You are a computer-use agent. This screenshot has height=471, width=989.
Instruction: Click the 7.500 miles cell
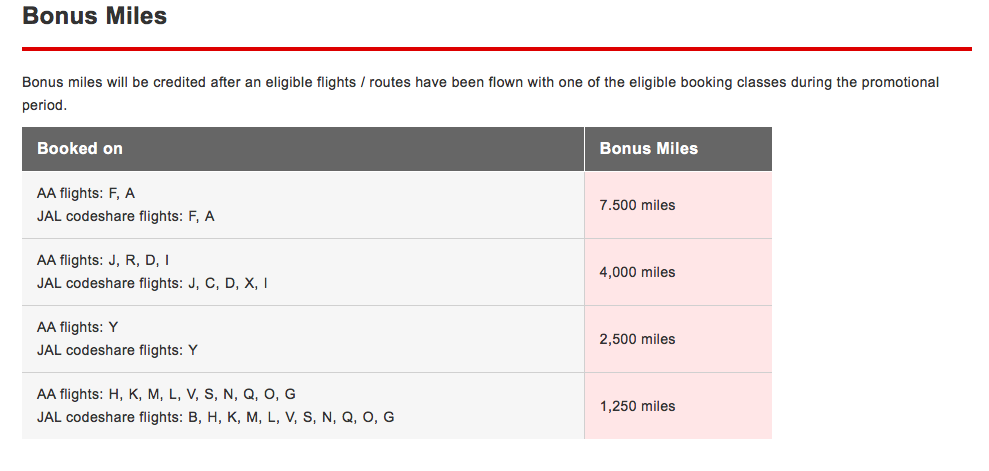pos(678,205)
